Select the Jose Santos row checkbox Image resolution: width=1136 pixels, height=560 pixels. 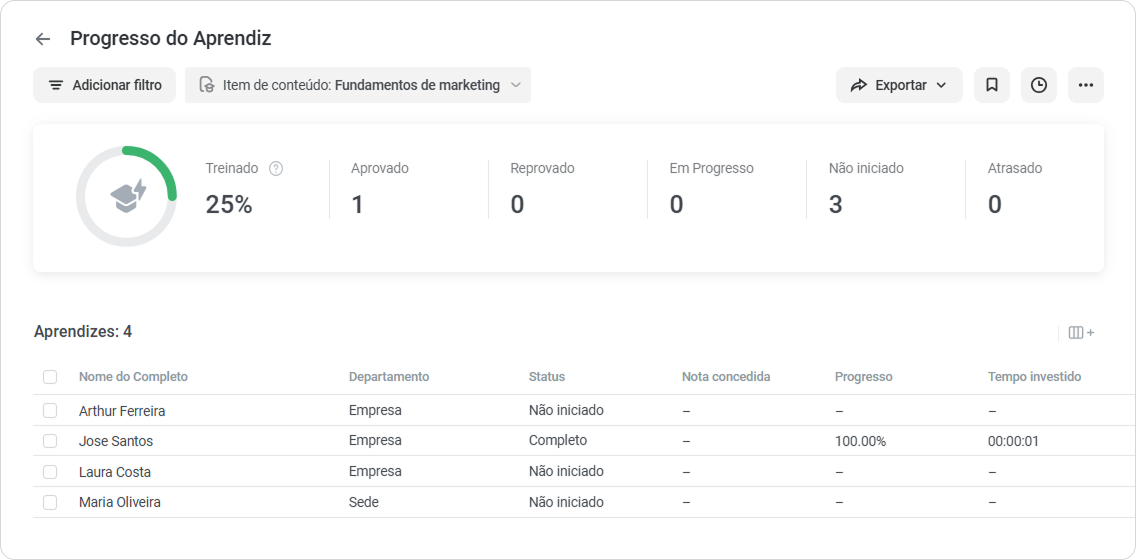pos(49,441)
